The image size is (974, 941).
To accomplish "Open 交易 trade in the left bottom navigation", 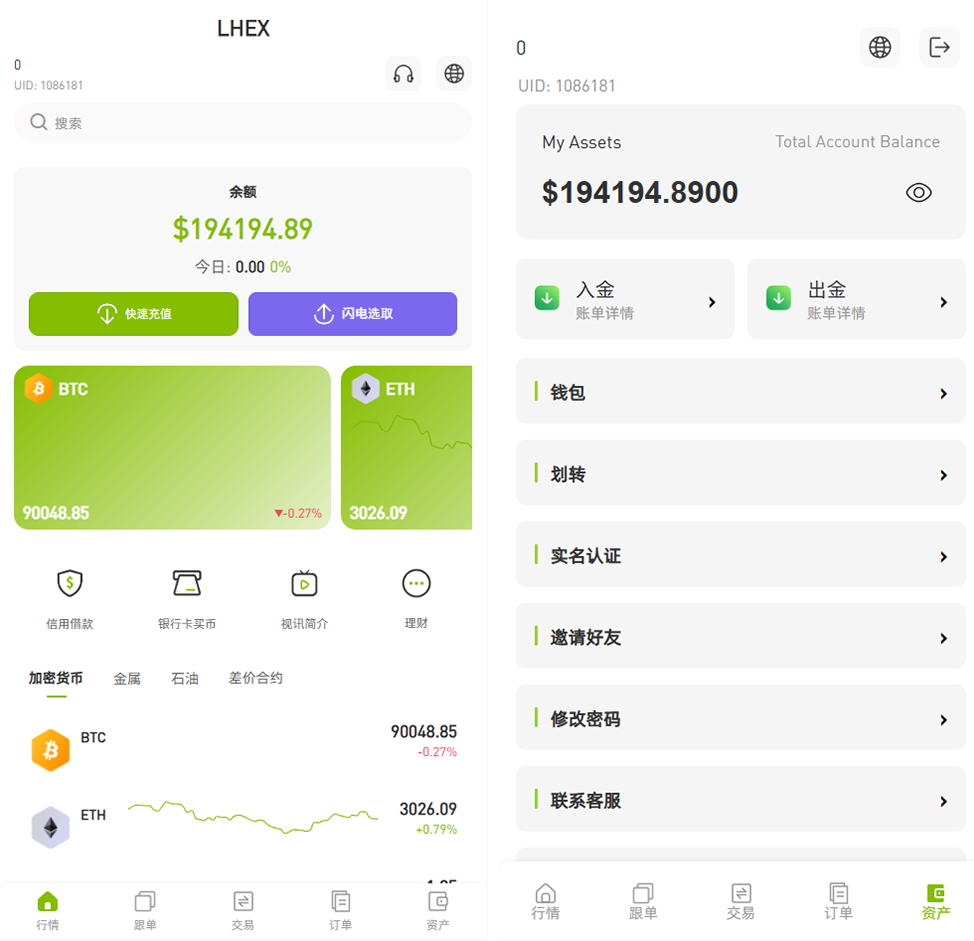I will point(242,908).
